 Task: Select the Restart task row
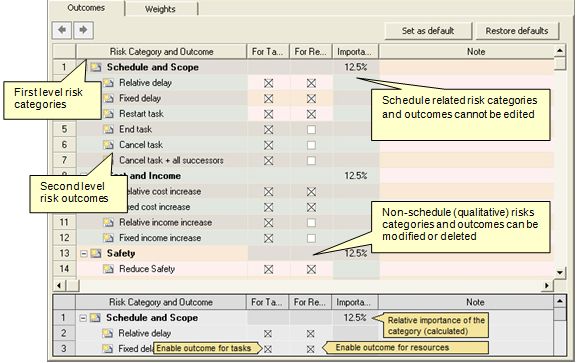[304, 114]
